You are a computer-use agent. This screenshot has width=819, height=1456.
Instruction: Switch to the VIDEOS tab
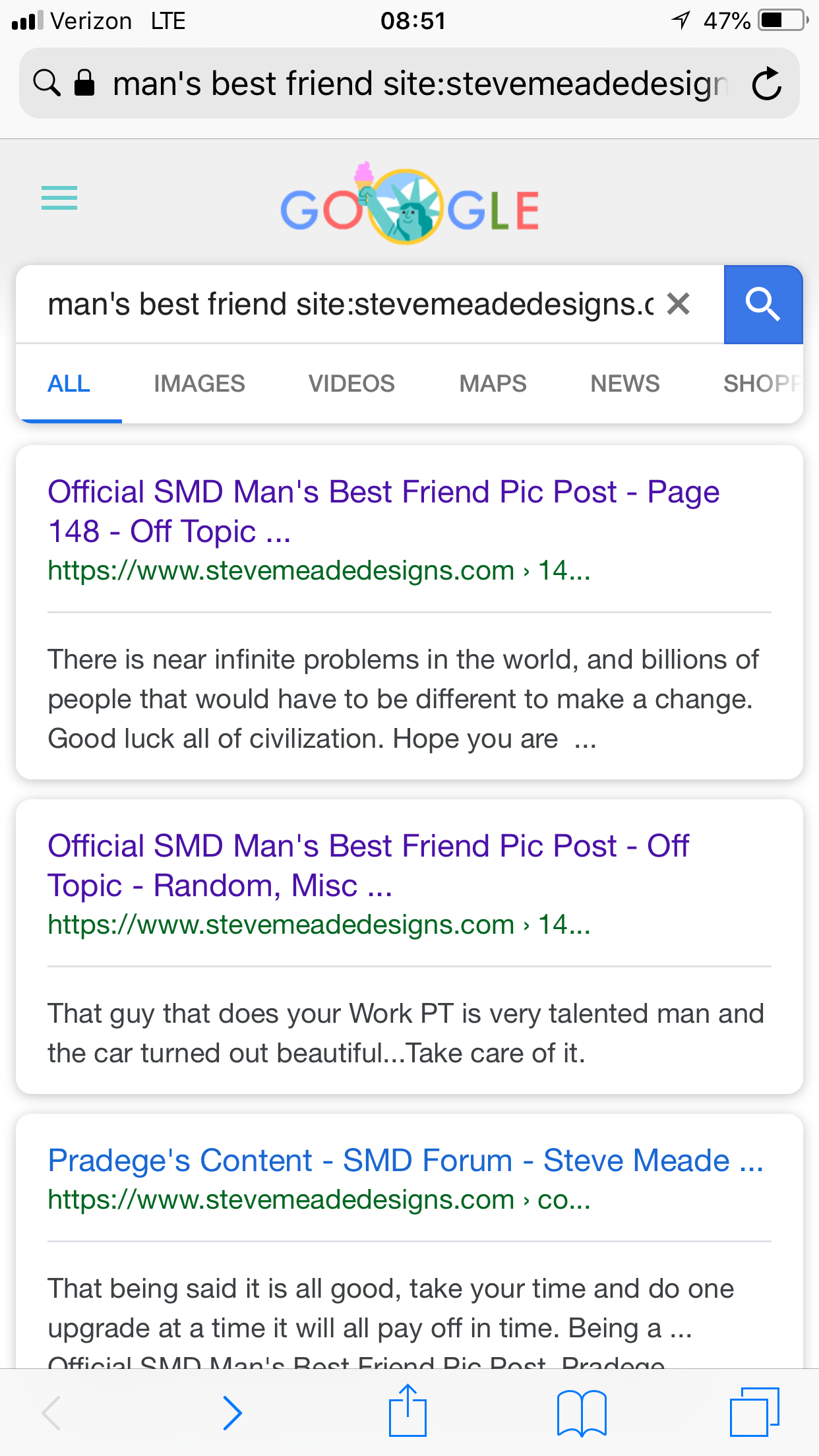tap(351, 383)
